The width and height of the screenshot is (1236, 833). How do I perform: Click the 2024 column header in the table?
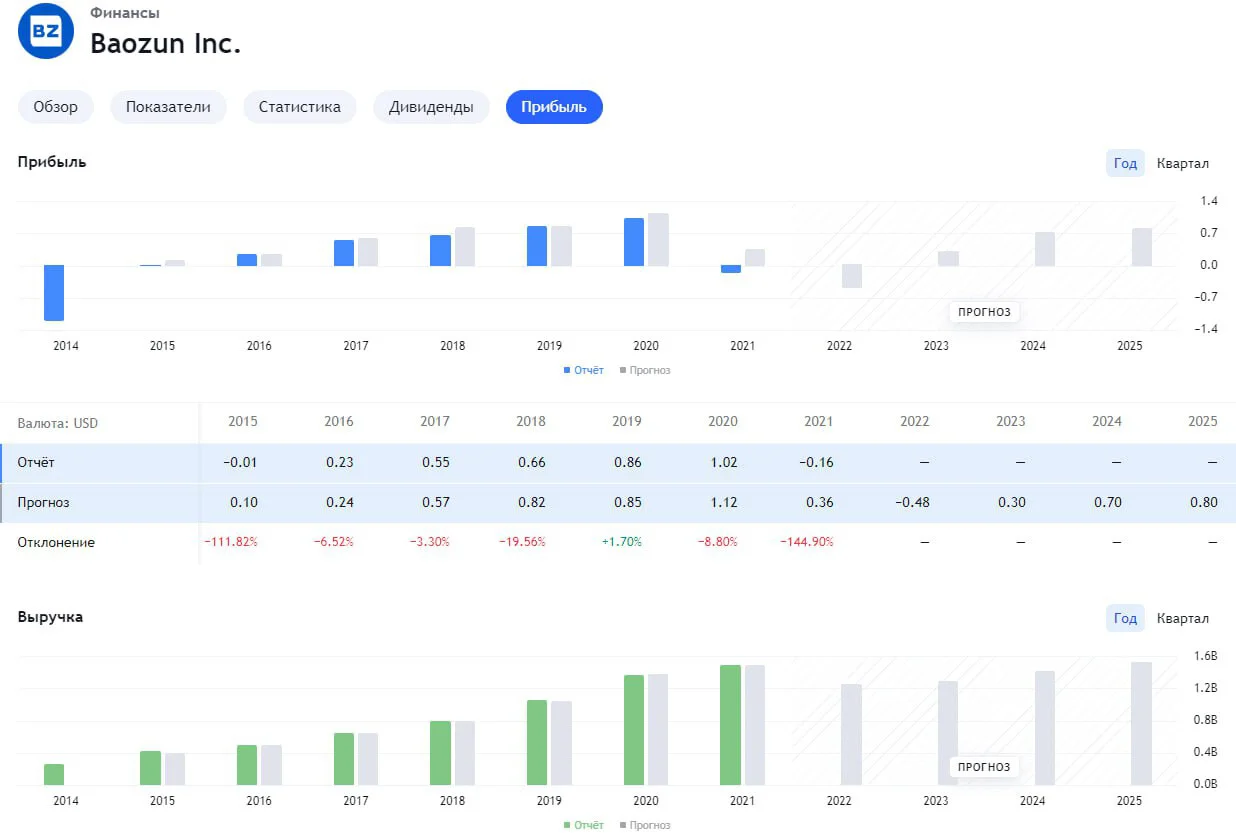pos(1107,421)
